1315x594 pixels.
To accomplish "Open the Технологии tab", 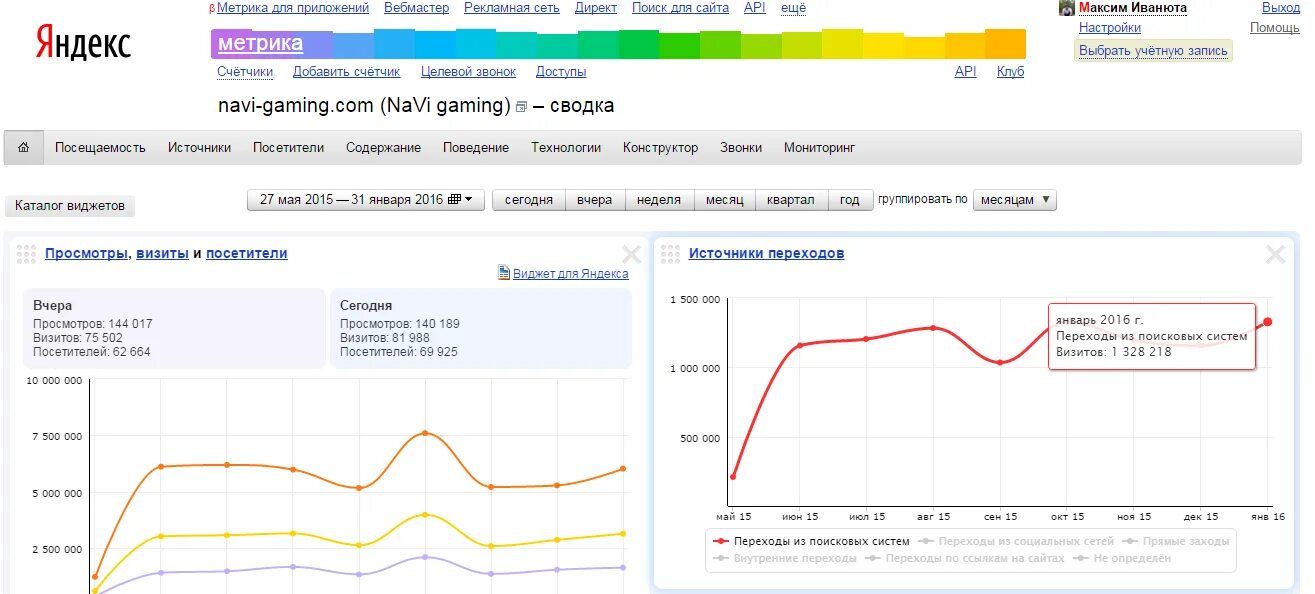I will (x=566, y=147).
